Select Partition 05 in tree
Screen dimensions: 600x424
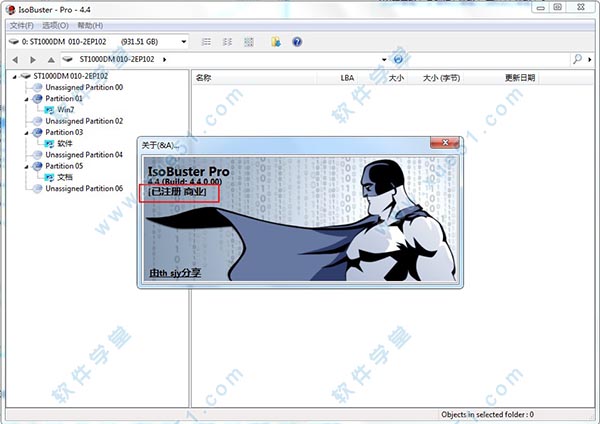click(64, 166)
